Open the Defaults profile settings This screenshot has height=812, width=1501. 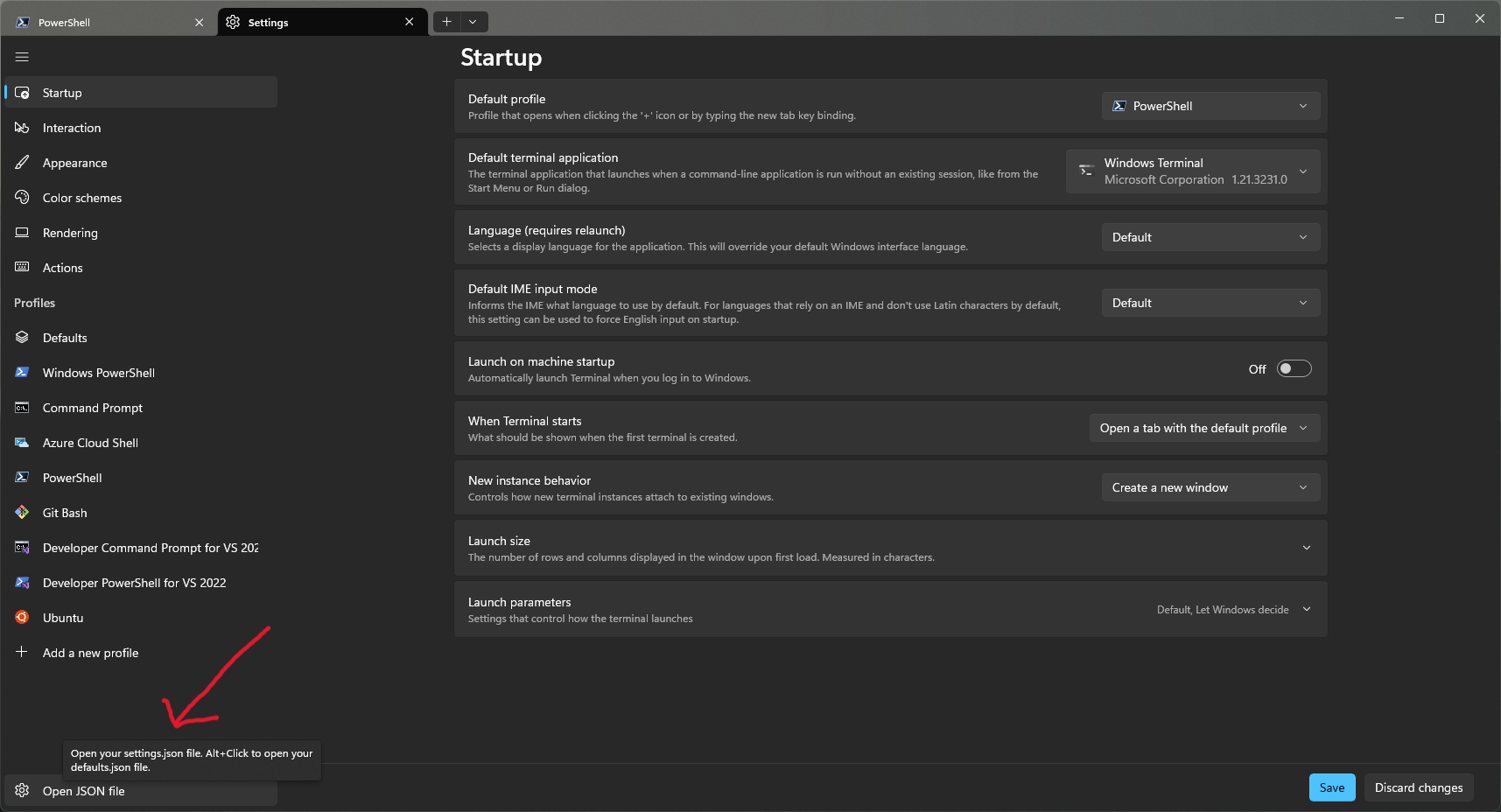tap(142, 338)
